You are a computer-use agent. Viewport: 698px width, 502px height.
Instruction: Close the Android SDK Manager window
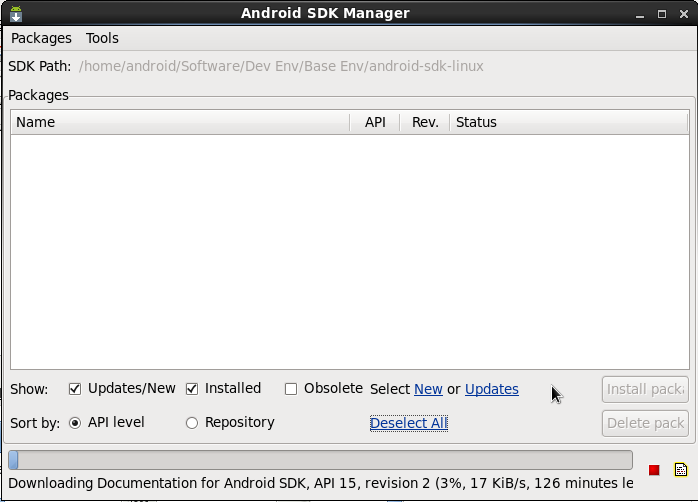[x=681, y=14]
